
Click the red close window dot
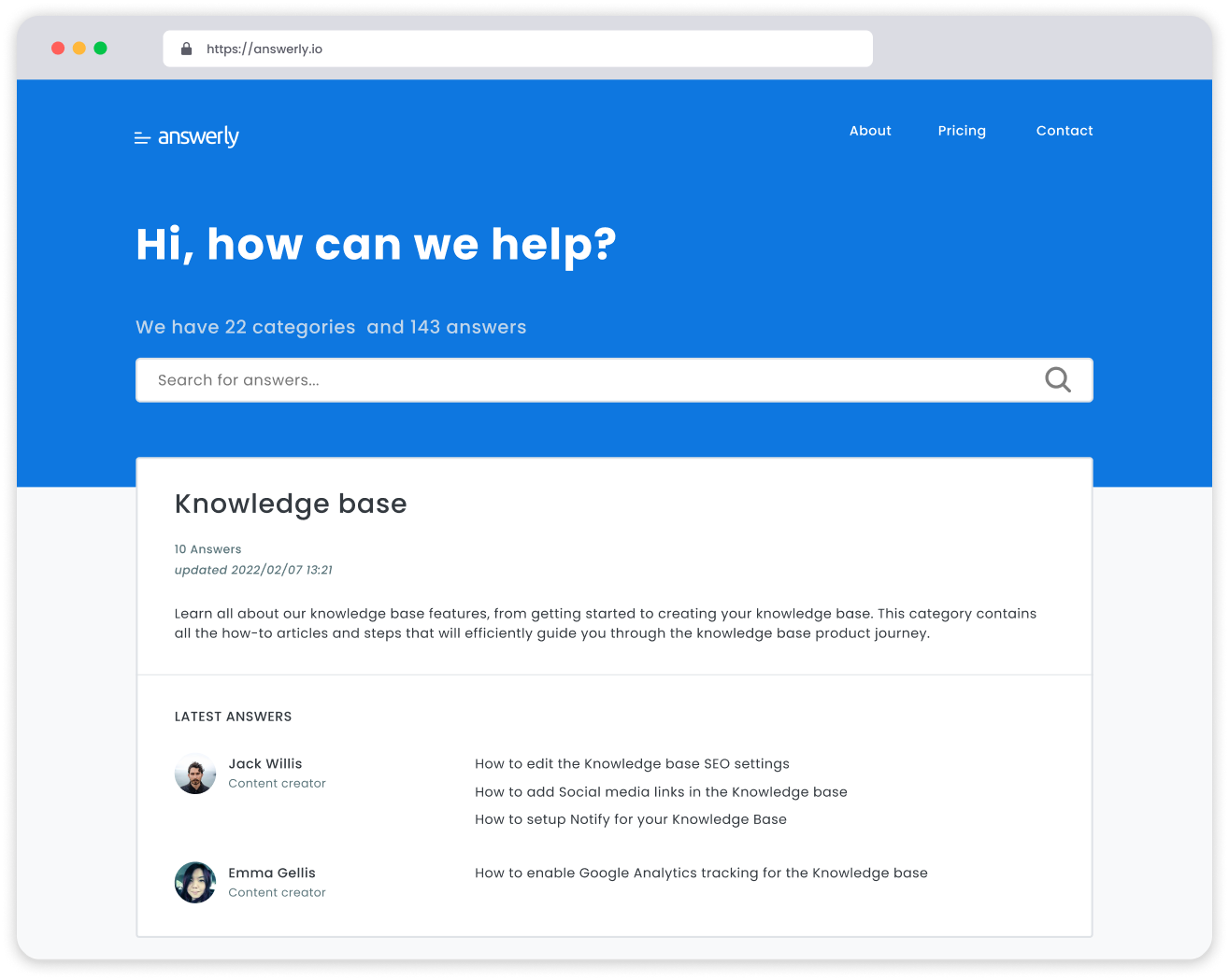coord(58,49)
